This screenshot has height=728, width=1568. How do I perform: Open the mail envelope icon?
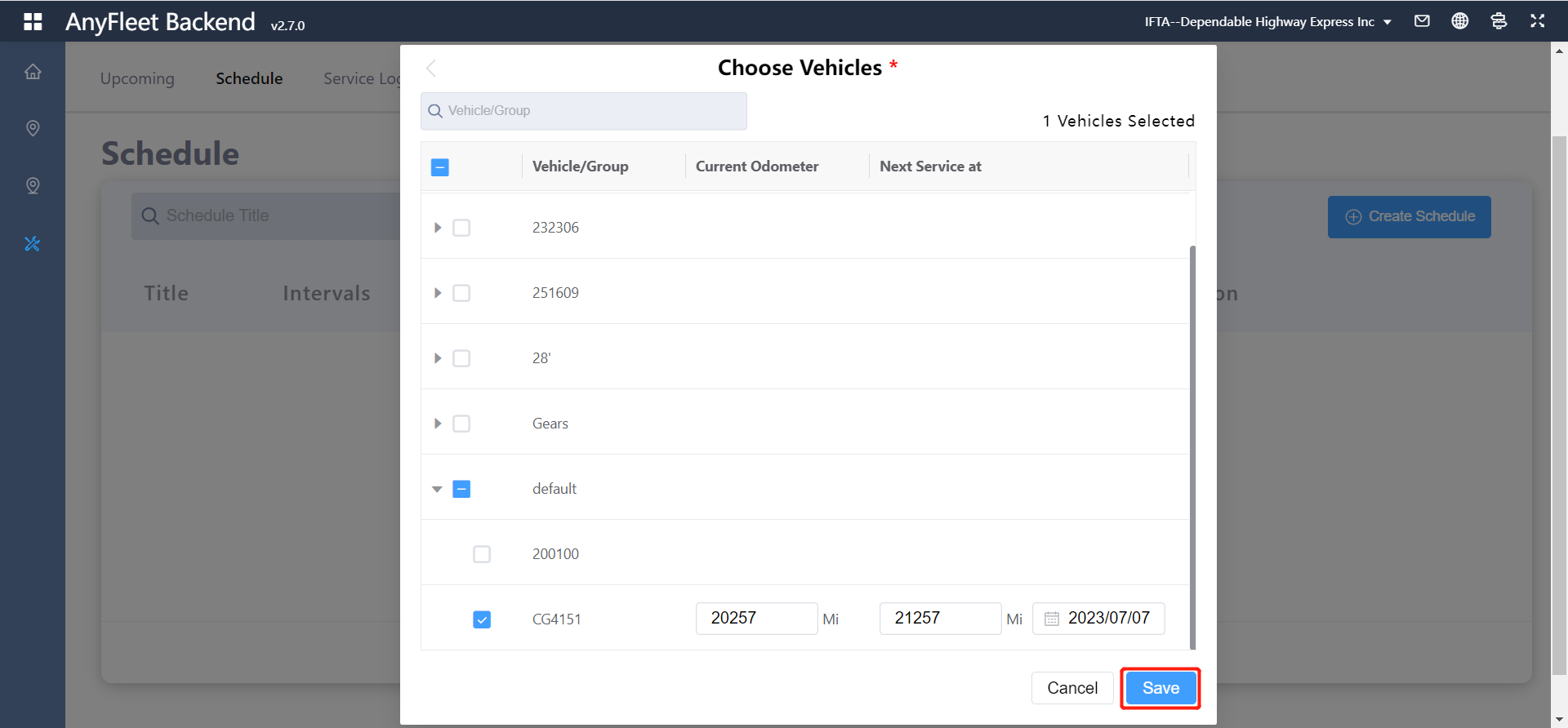[1422, 21]
